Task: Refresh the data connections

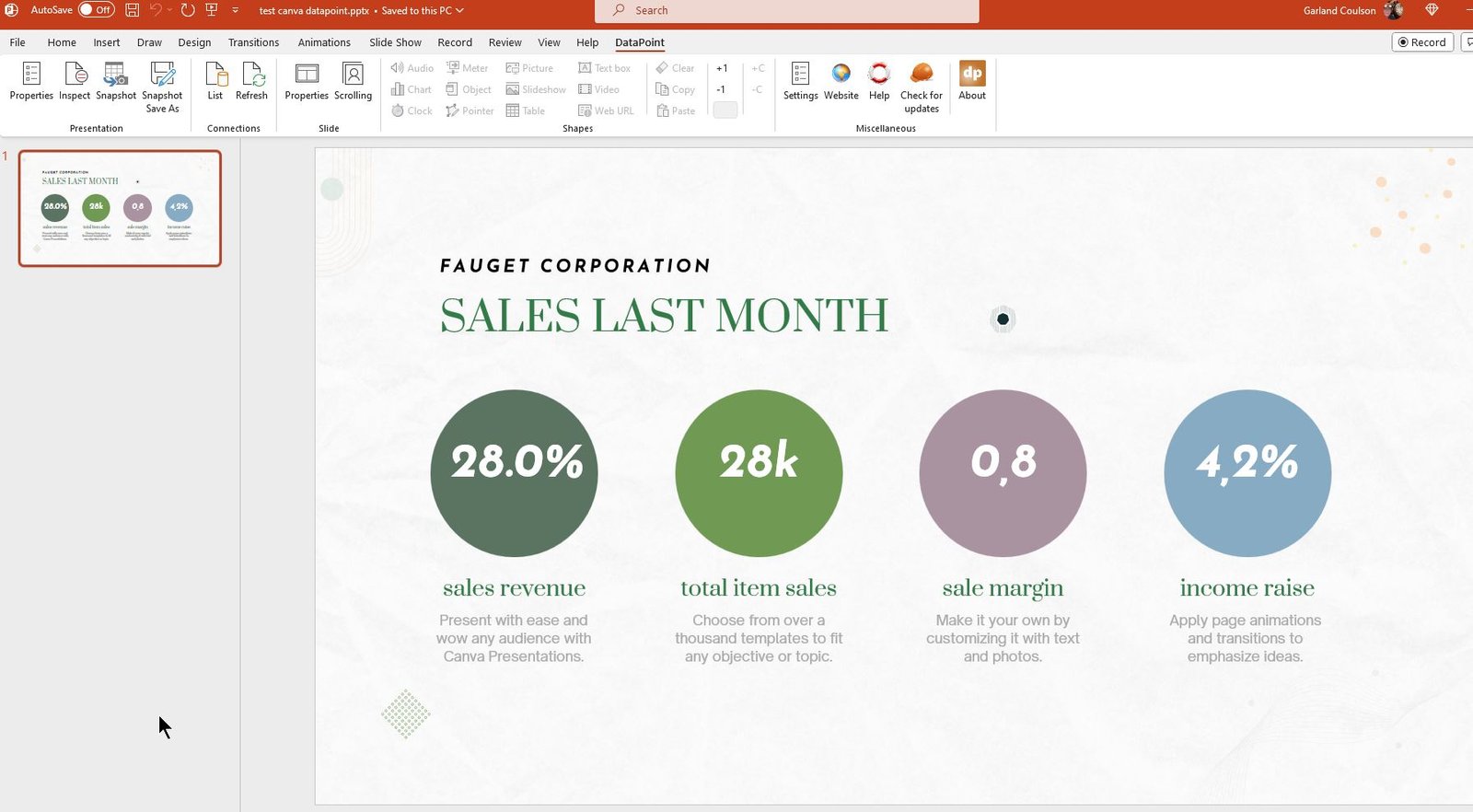Action: coord(251,81)
